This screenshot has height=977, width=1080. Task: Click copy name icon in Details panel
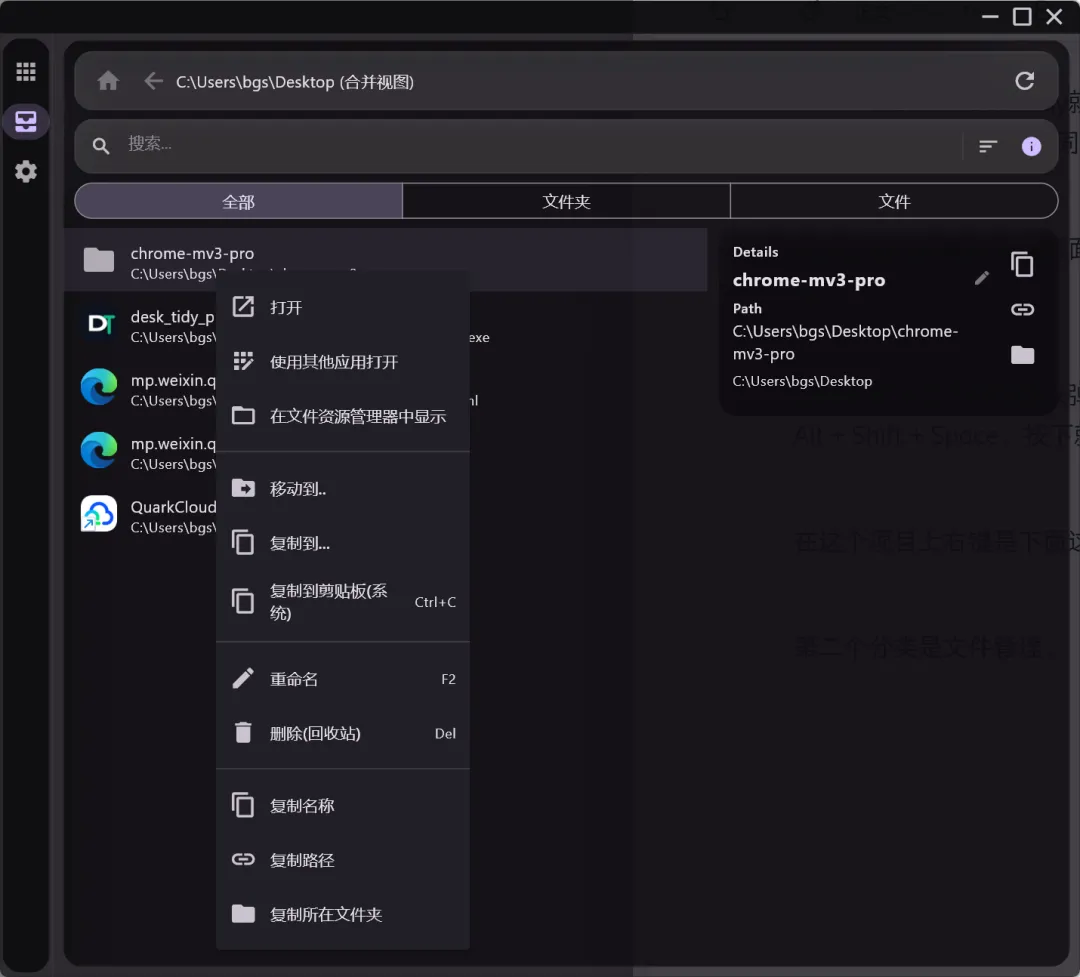tap(1022, 264)
